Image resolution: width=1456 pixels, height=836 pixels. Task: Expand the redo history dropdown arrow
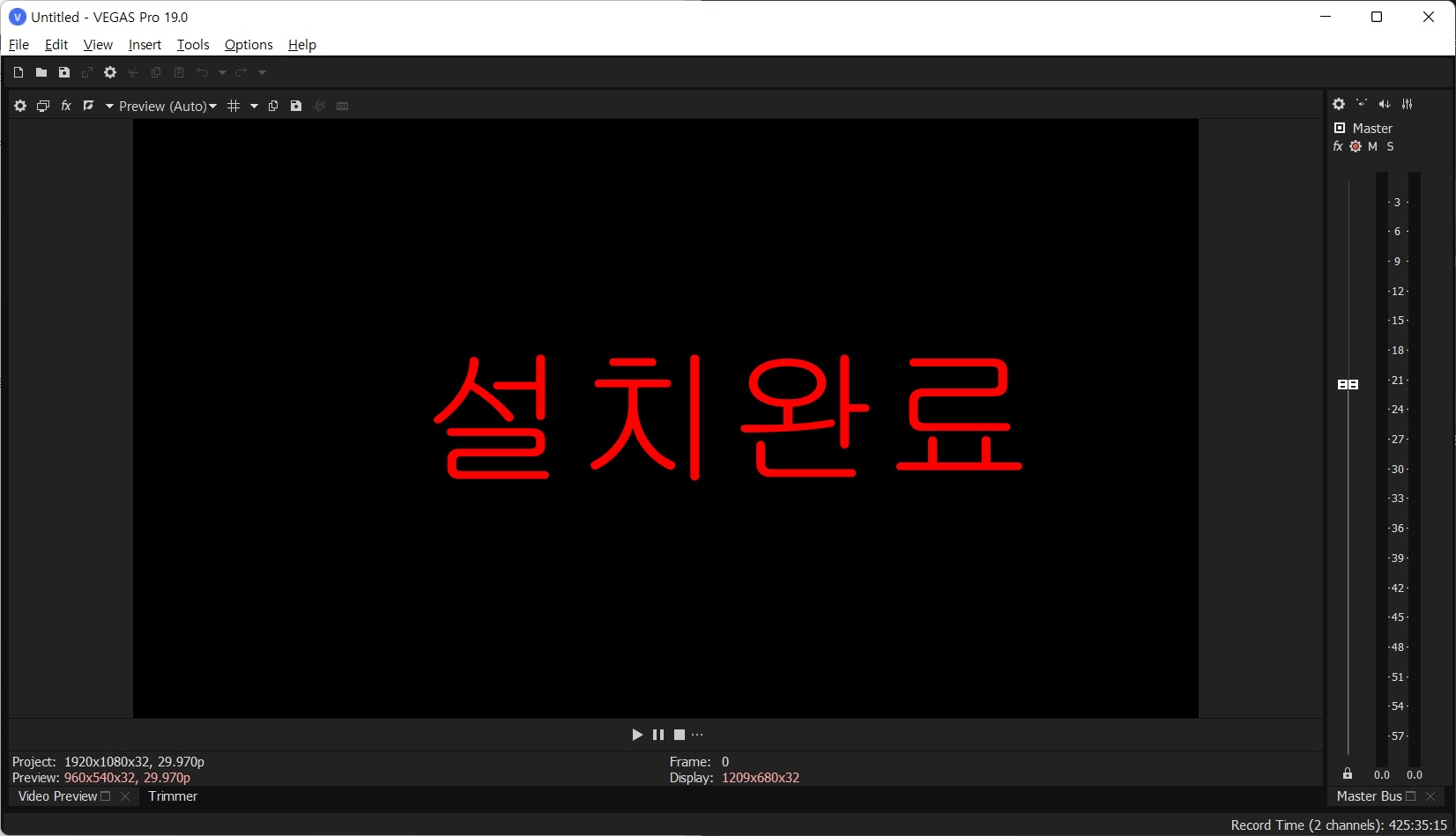262,72
